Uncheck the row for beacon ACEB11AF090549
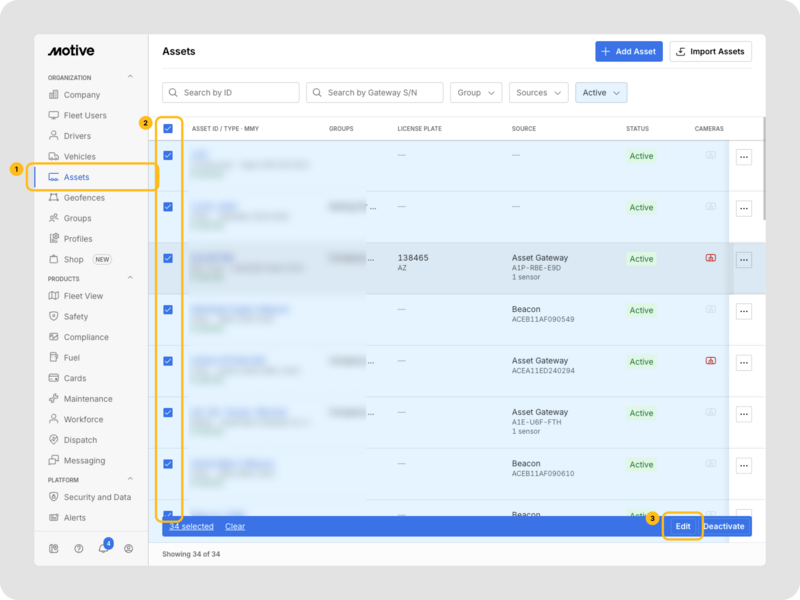Screen dimensions: 800x600 [x=168, y=309]
